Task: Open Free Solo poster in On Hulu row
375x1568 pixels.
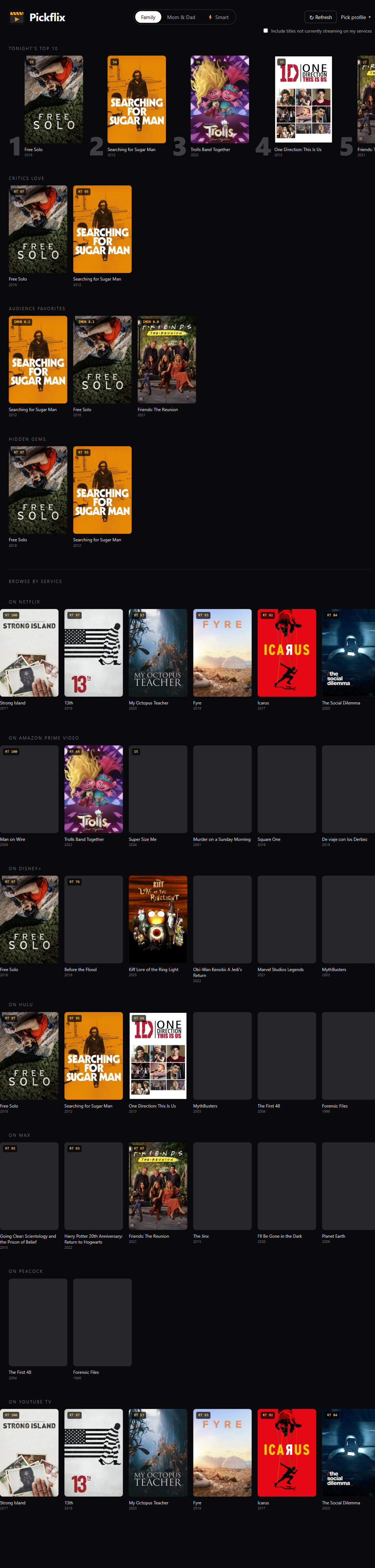Action: [29, 1056]
